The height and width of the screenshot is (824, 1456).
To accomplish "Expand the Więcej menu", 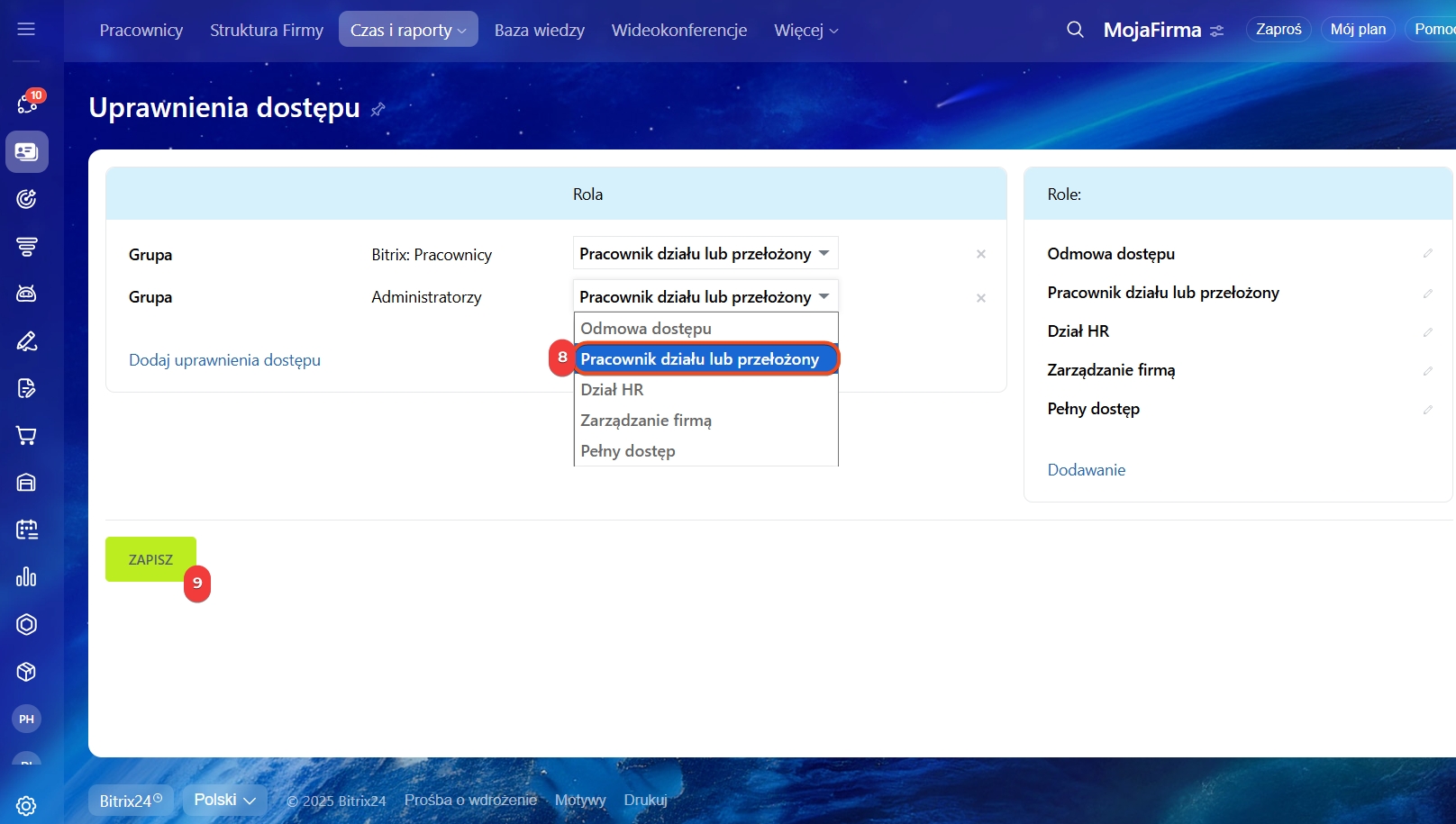I will [x=805, y=30].
